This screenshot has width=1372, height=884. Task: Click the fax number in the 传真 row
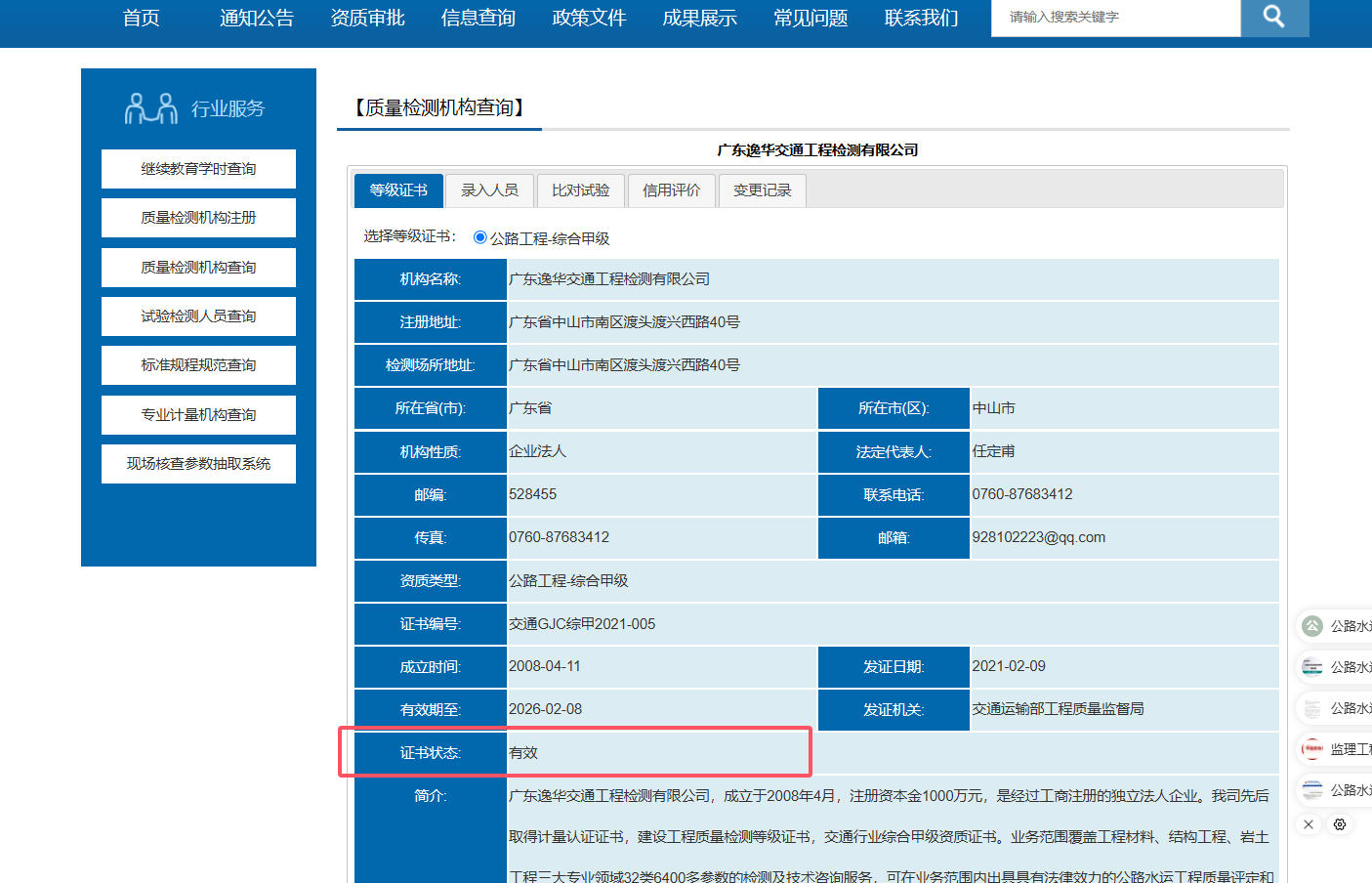pyautogui.click(x=559, y=537)
